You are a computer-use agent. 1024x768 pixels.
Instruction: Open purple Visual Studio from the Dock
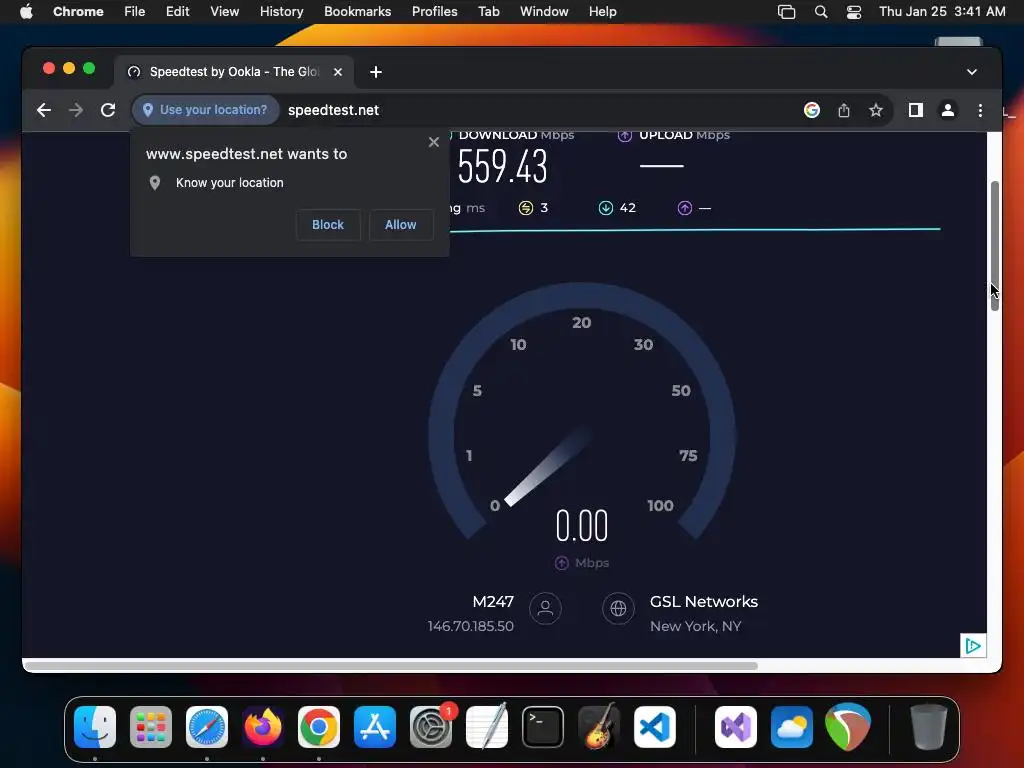pyautogui.click(x=736, y=727)
